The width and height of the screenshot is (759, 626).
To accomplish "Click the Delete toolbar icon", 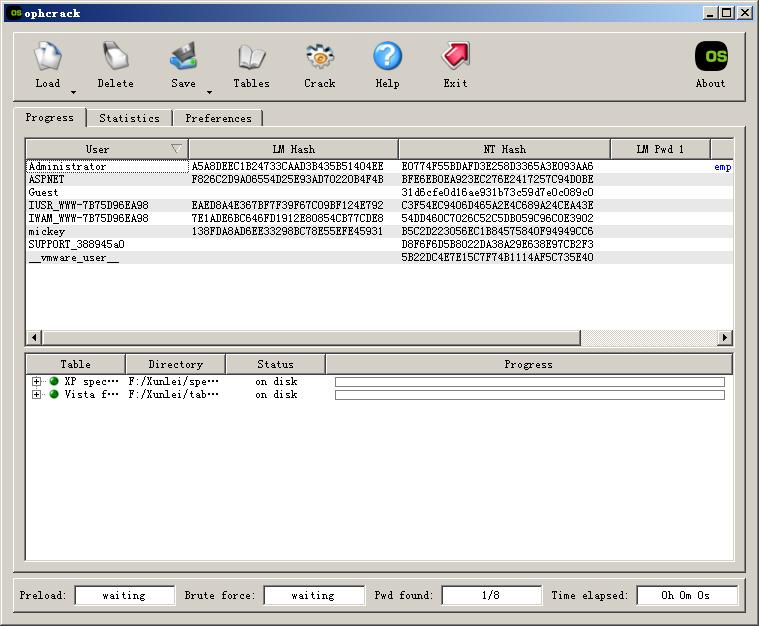I will (115, 56).
